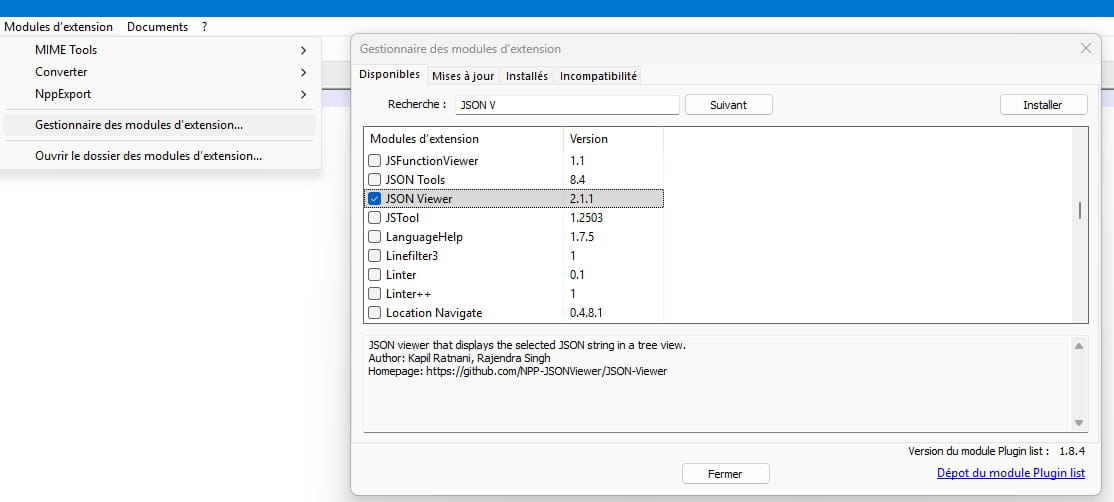This screenshot has width=1114, height=502.
Task: Check the Linter++ checkbox
Action: coord(374,293)
